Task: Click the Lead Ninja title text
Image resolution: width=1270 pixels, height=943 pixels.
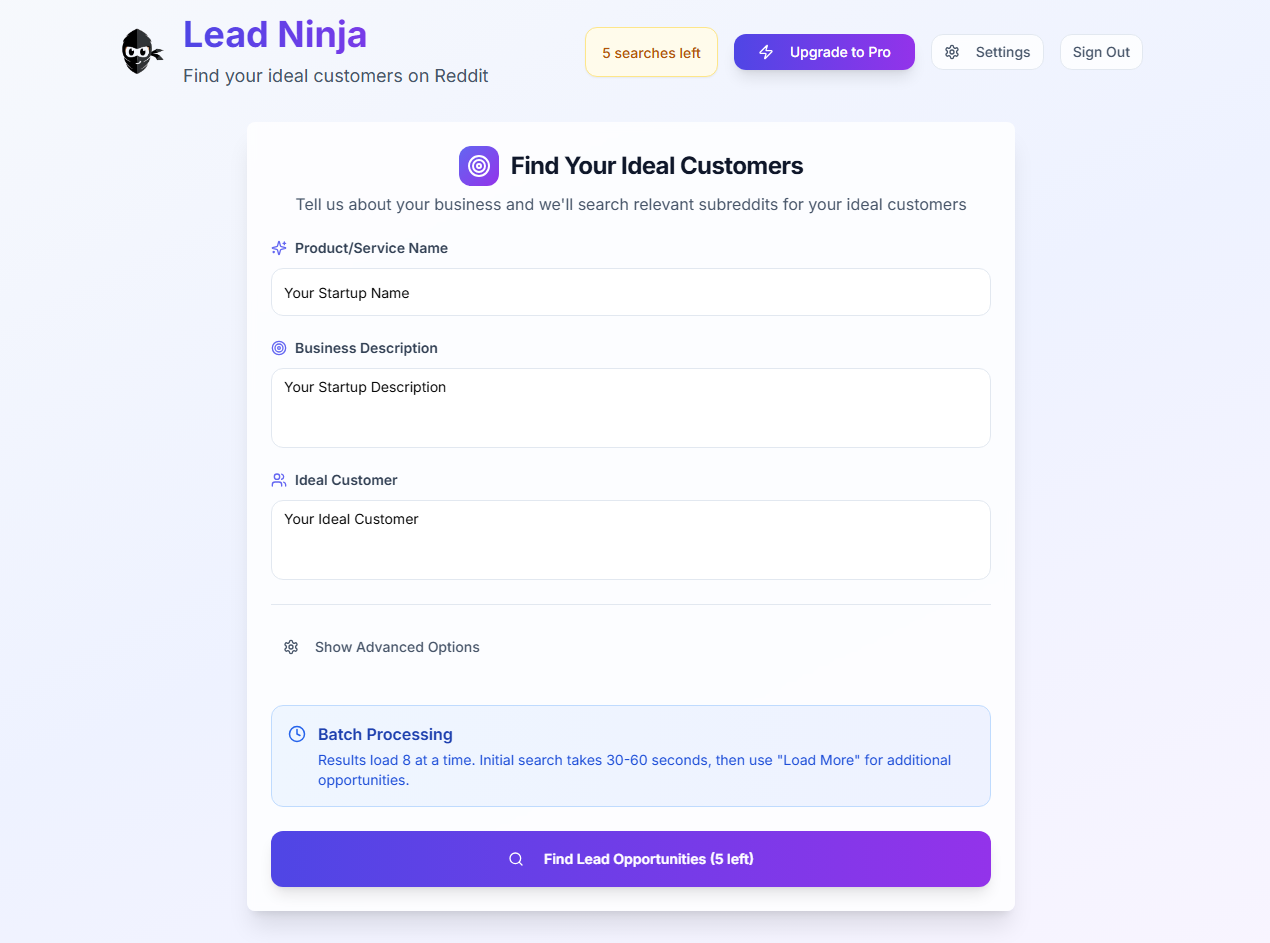Action: click(x=275, y=34)
